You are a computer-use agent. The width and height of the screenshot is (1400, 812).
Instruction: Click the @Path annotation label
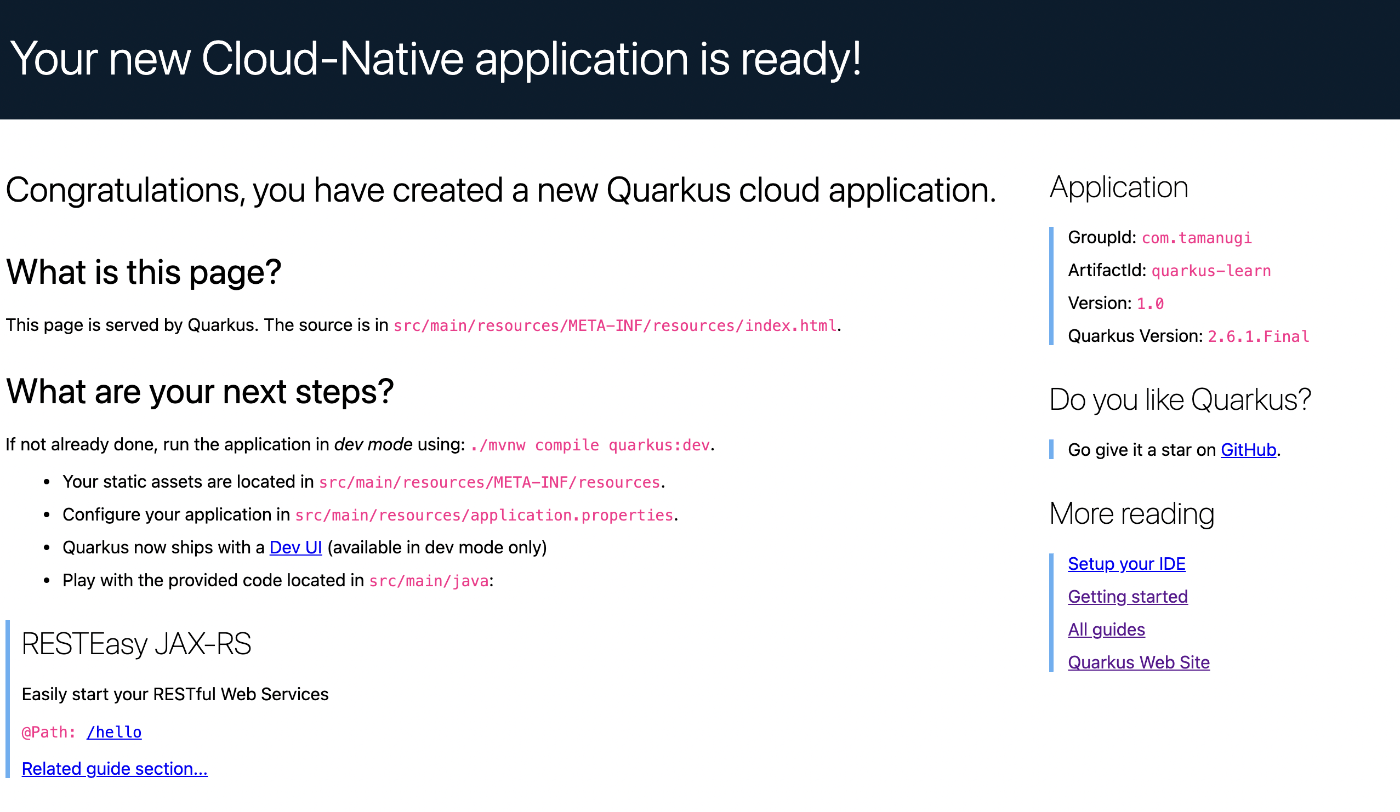tap(49, 732)
